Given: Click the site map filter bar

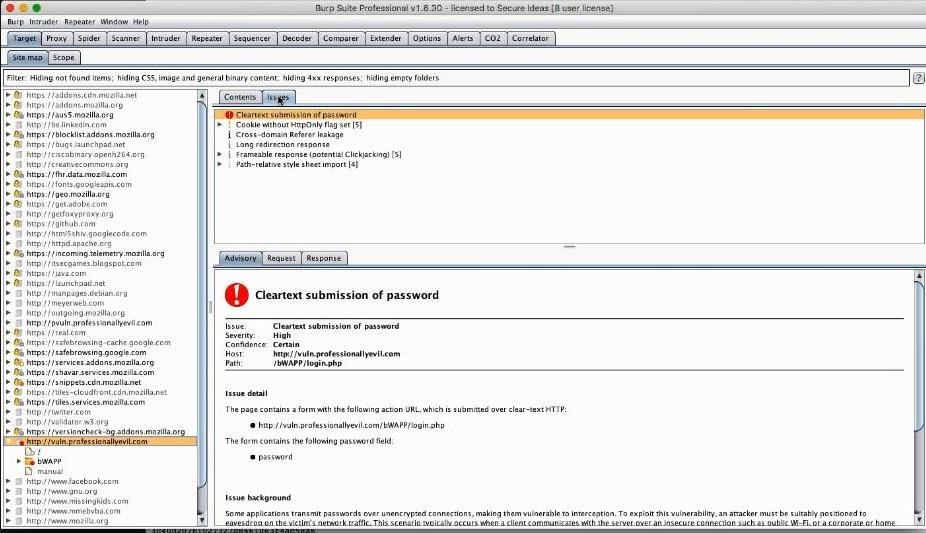Looking at the screenshot, I should 455,78.
